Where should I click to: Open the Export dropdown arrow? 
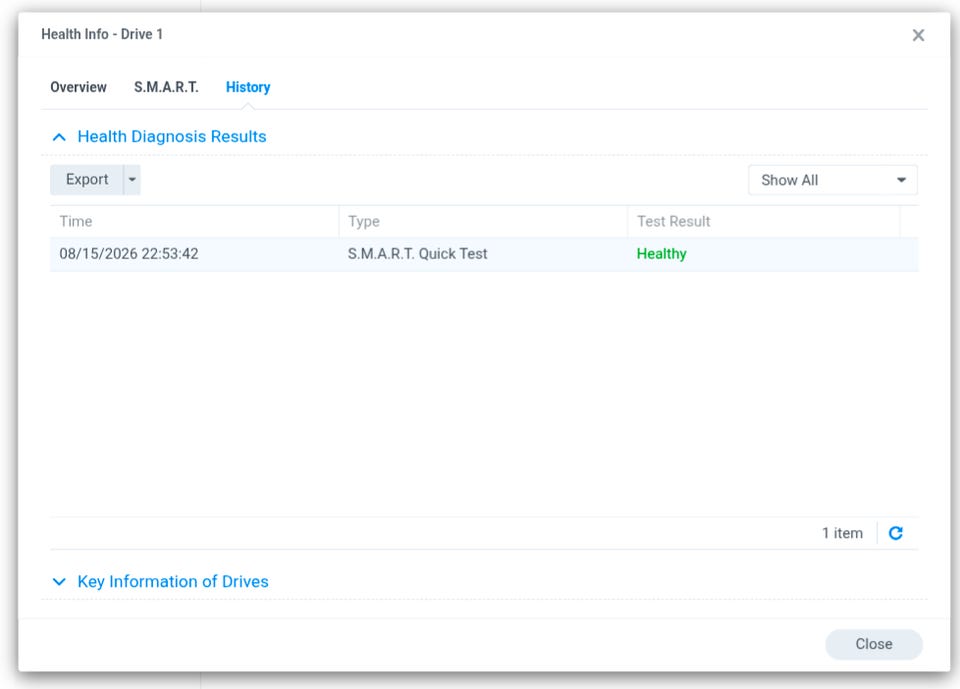(x=132, y=179)
